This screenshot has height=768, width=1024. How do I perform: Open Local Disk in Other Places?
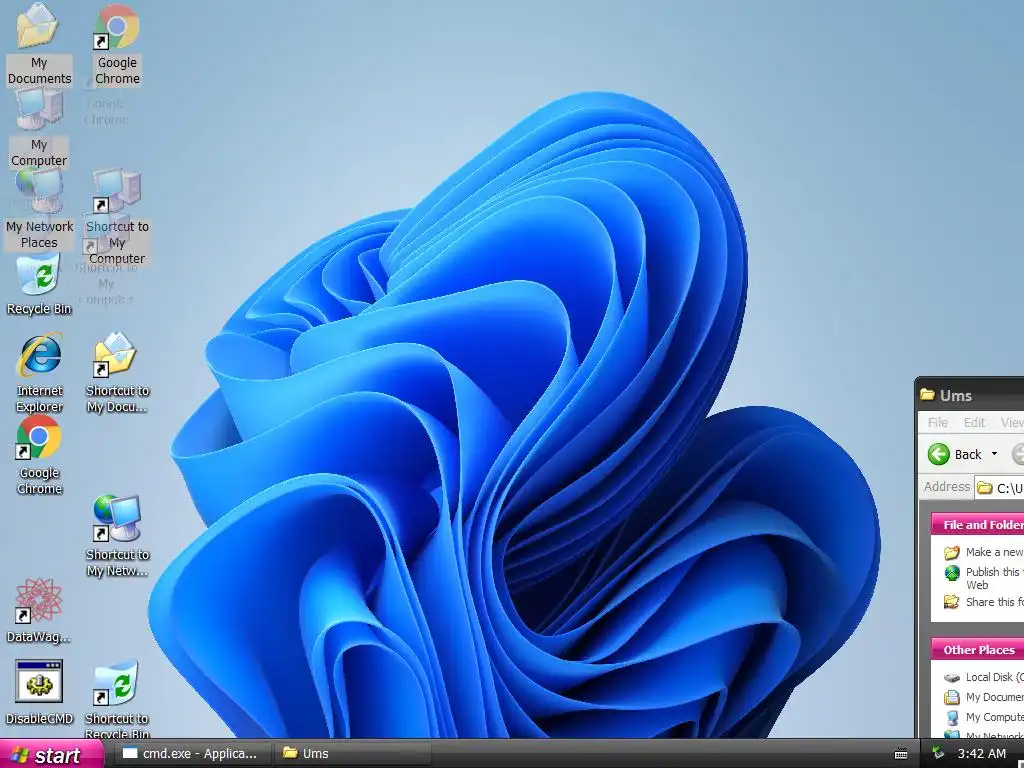click(995, 677)
